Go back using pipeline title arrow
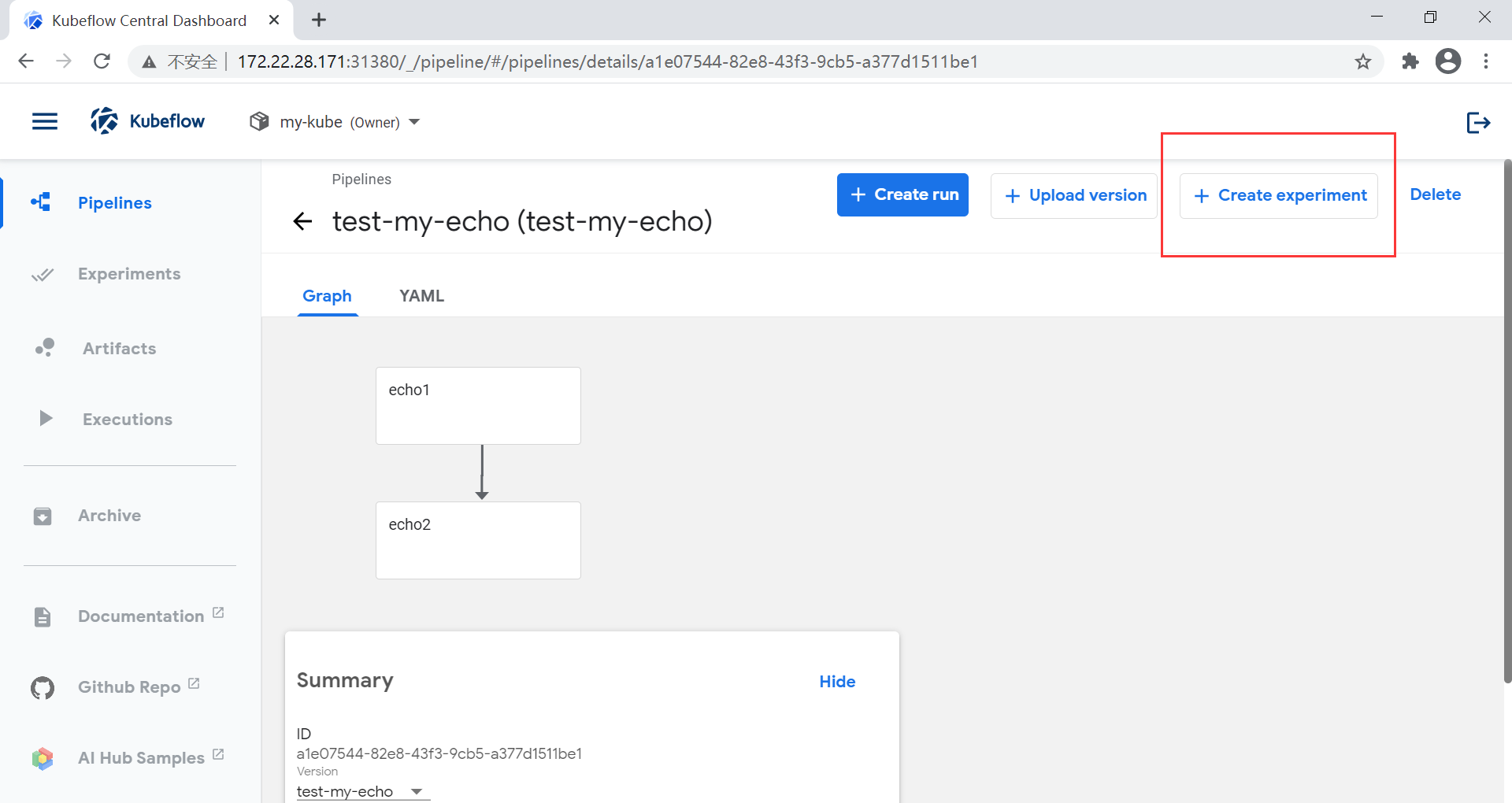 click(x=302, y=221)
